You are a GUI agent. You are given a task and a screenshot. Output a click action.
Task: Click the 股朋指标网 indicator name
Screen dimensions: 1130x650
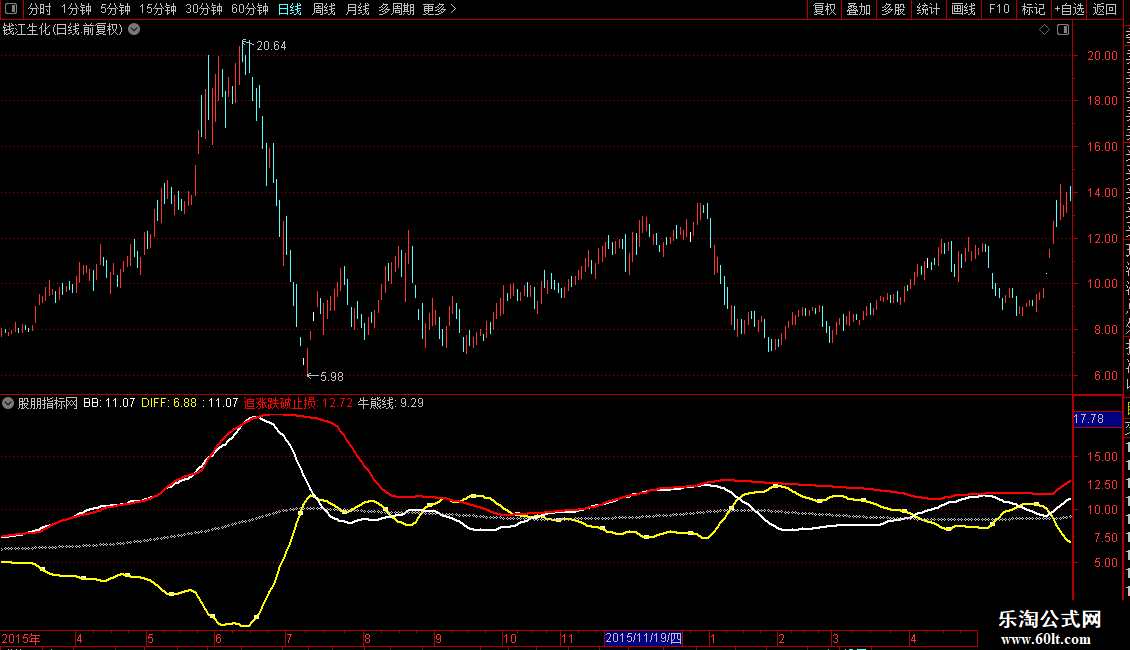tap(48, 404)
